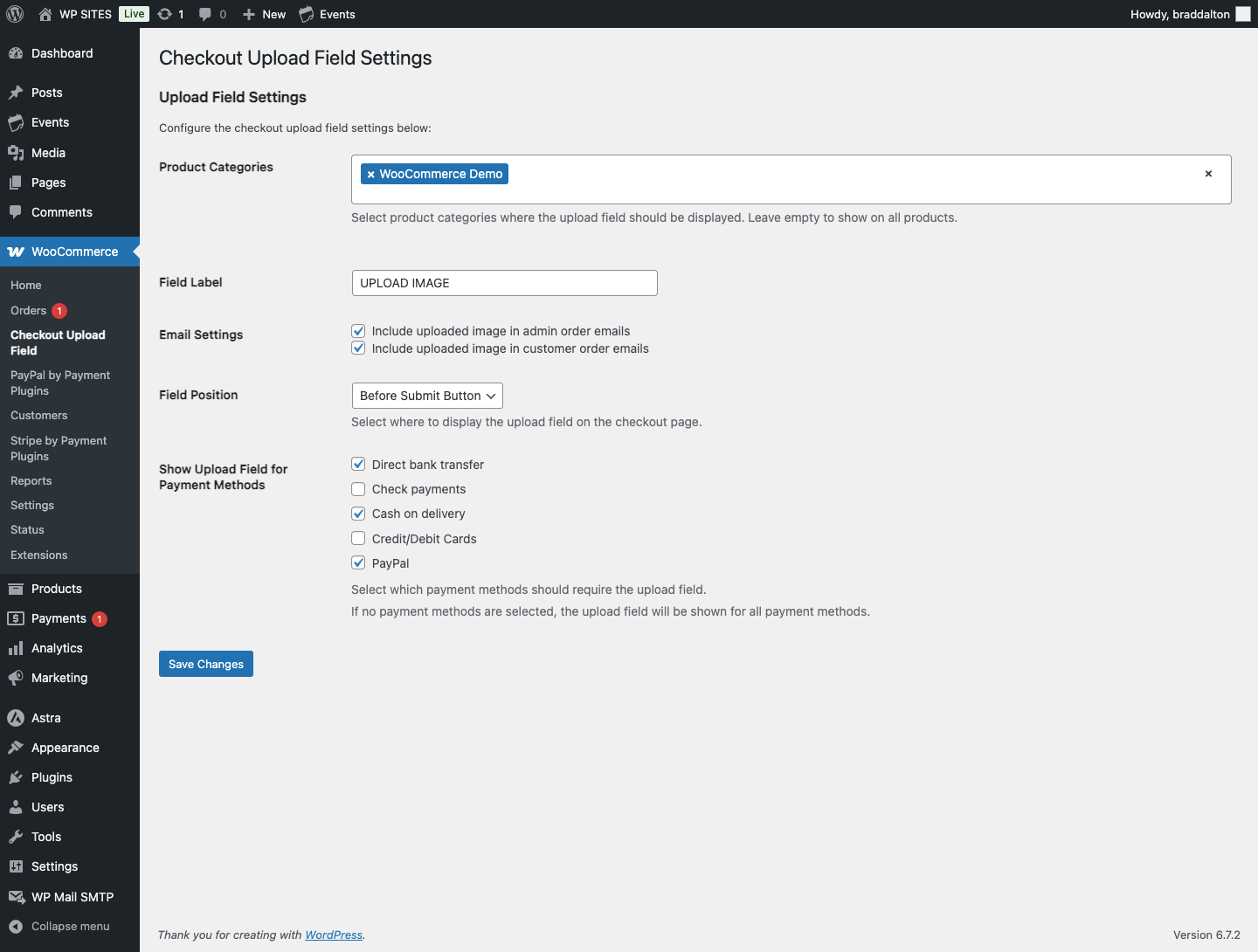1258x952 pixels.
Task: Click the WP Mail SMTP envelope icon
Action: pos(16,897)
